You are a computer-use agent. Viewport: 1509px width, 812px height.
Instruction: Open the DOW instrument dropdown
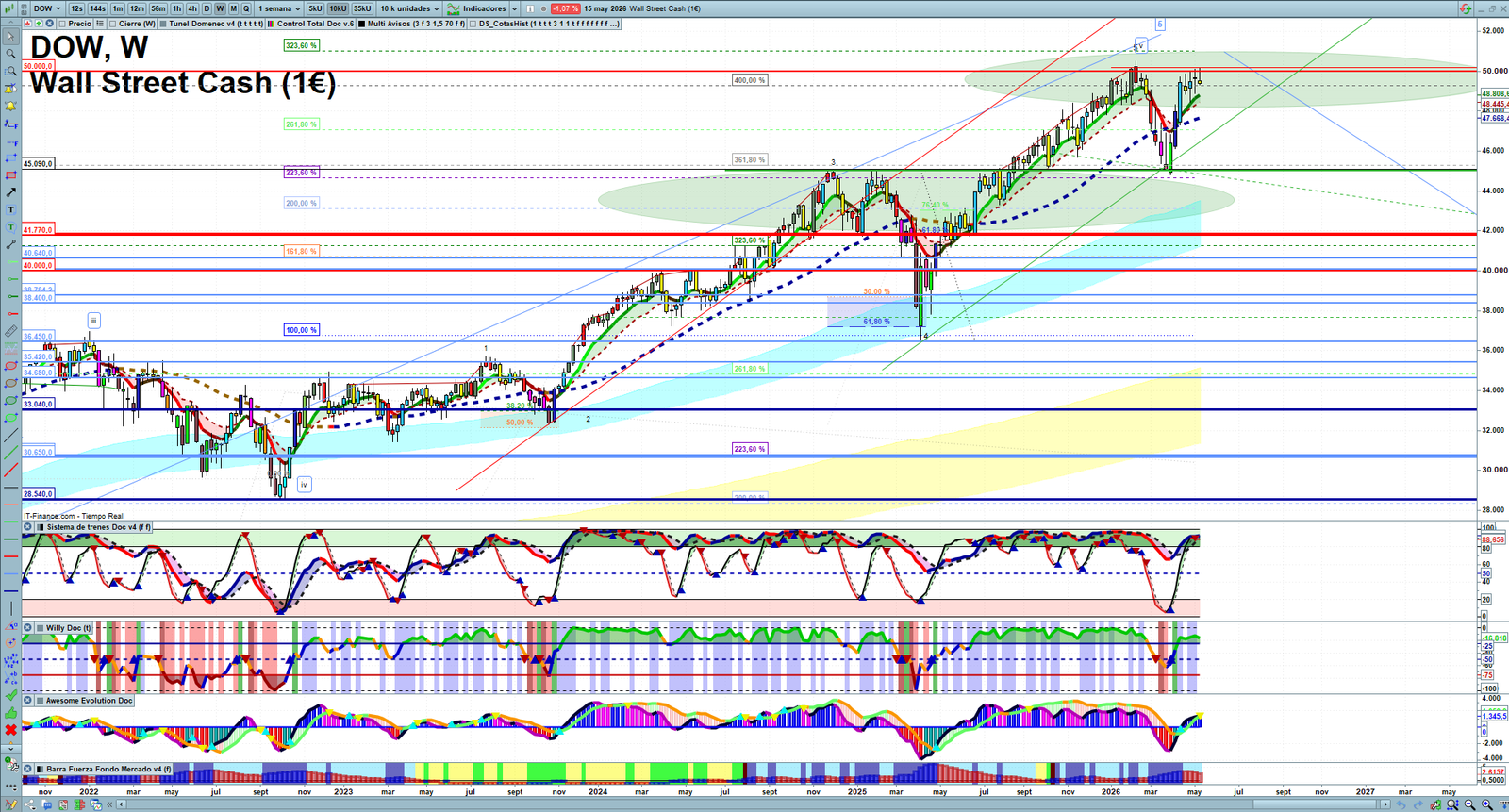pos(47,8)
